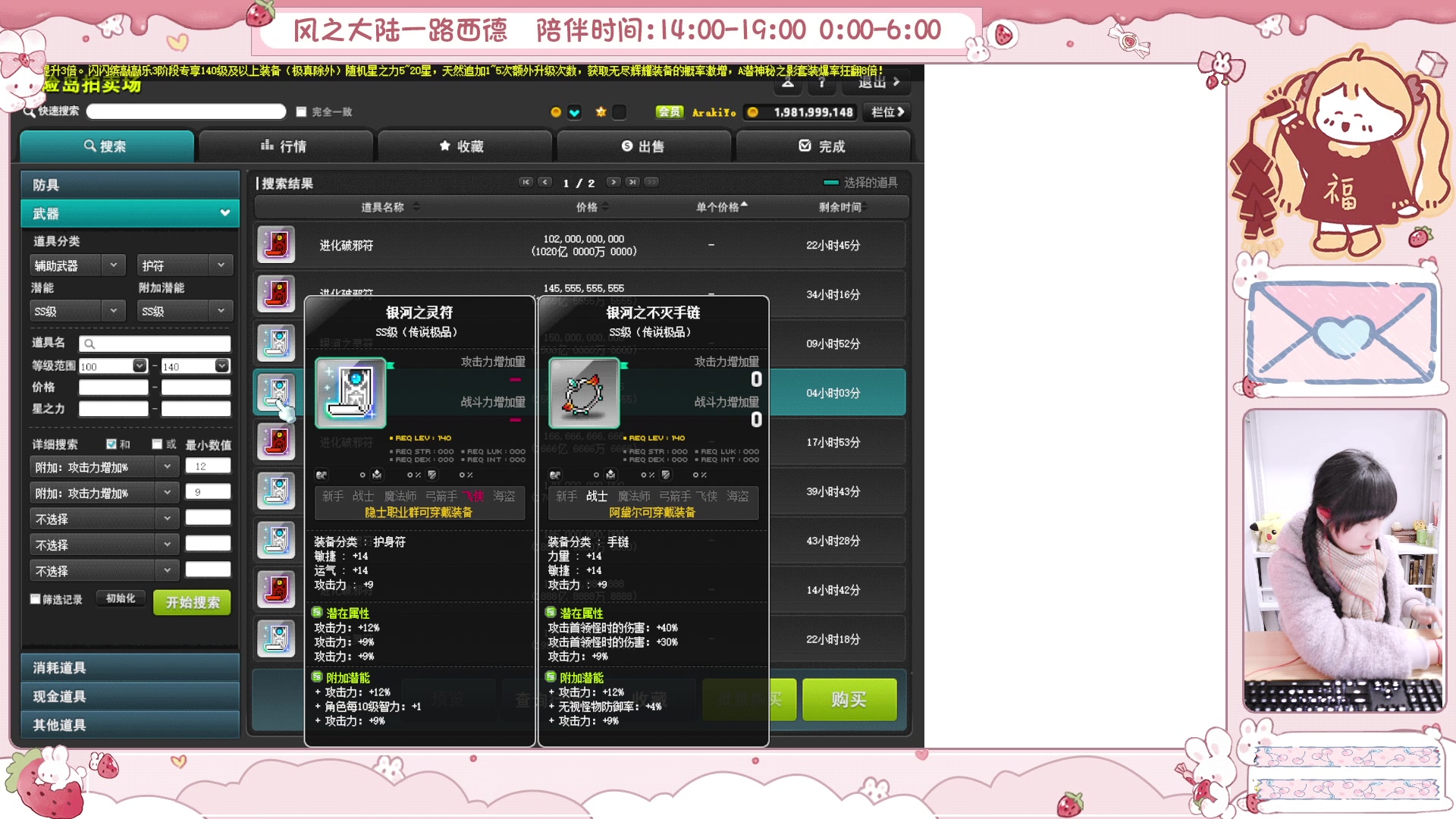
Task: Toggle the 完全一致 exact match checkbox
Action: (x=301, y=111)
